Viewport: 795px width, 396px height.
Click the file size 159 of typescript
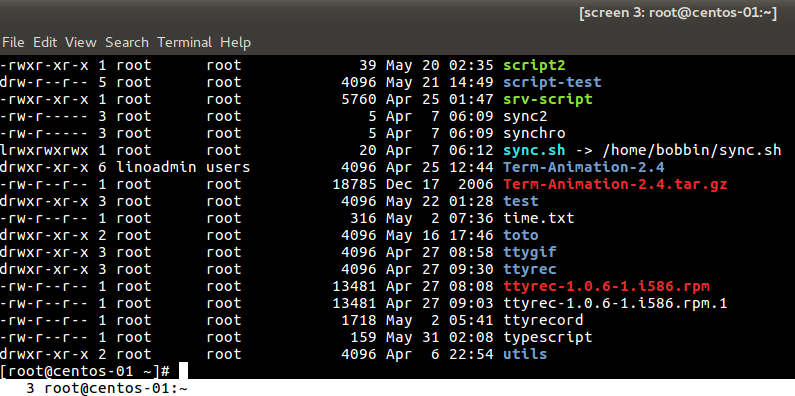coord(363,337)
